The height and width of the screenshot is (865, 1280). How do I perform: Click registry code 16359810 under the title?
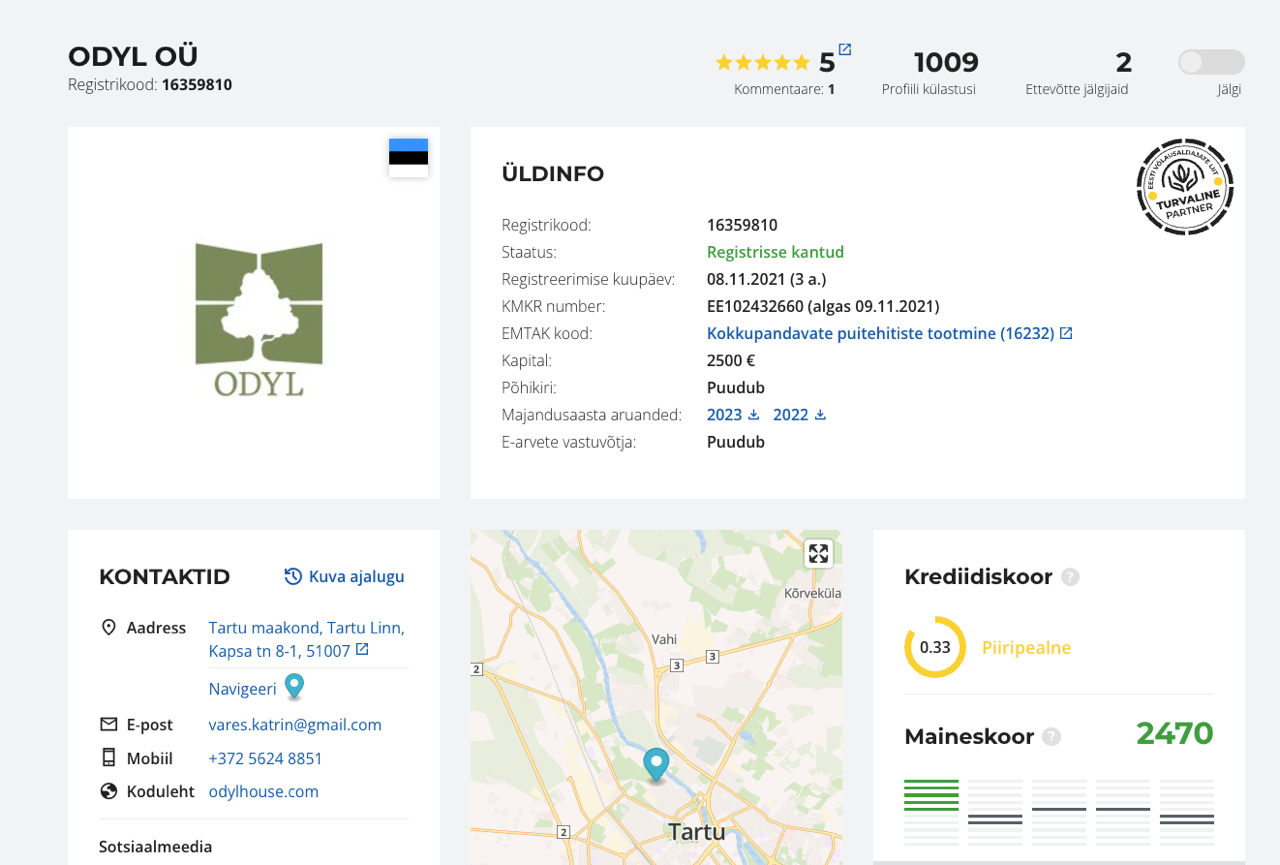197,85
